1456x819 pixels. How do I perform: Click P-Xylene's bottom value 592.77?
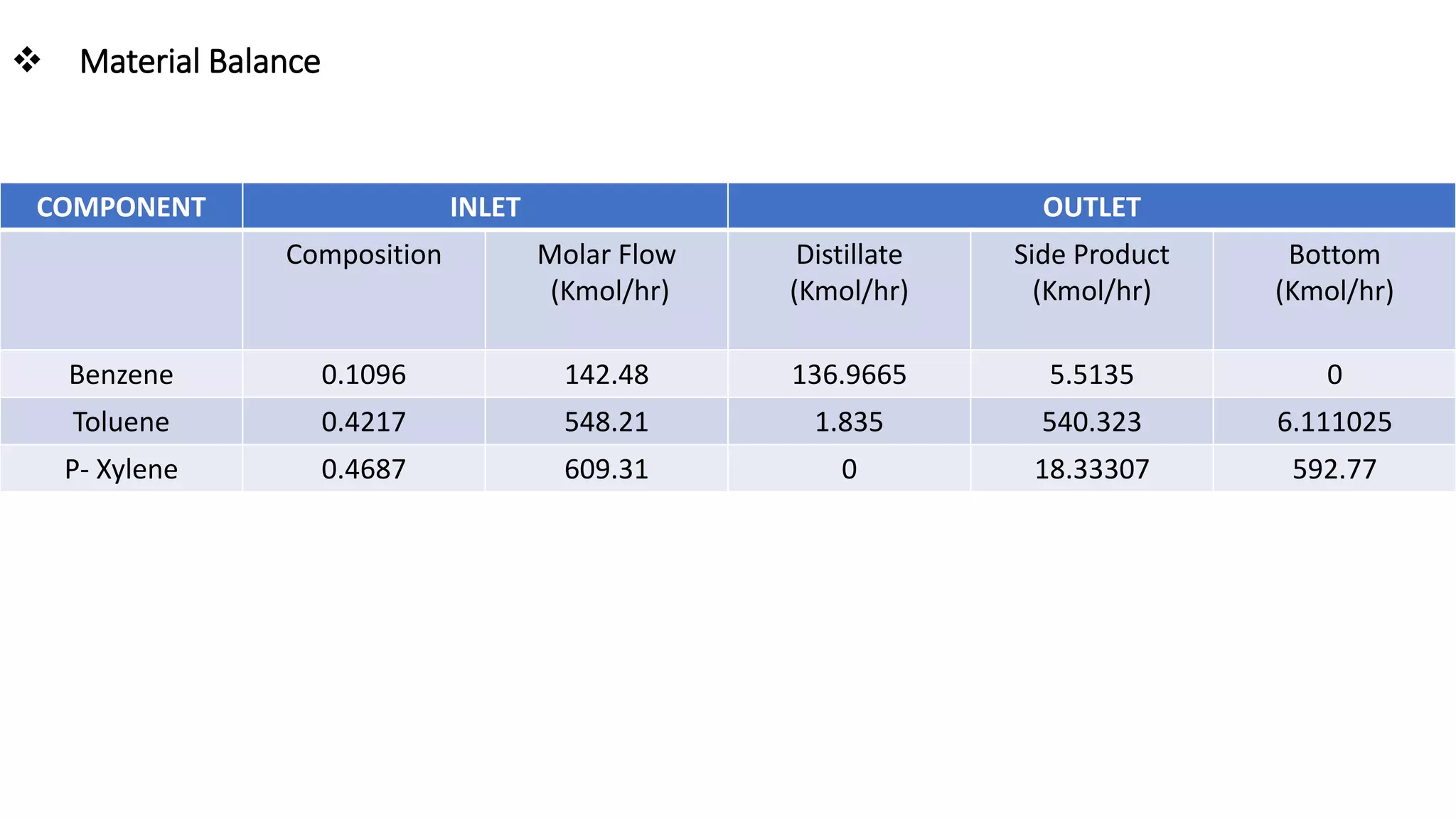tap(1334, 469)
